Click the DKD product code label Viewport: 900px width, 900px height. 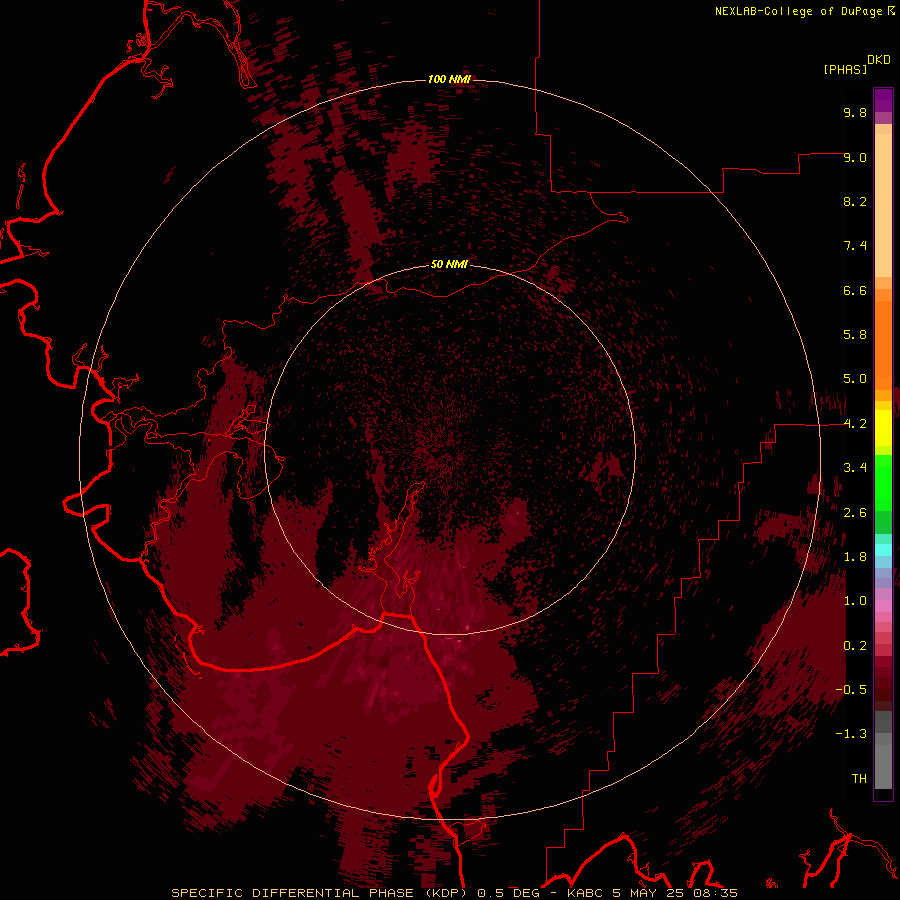tap(879, 60)
